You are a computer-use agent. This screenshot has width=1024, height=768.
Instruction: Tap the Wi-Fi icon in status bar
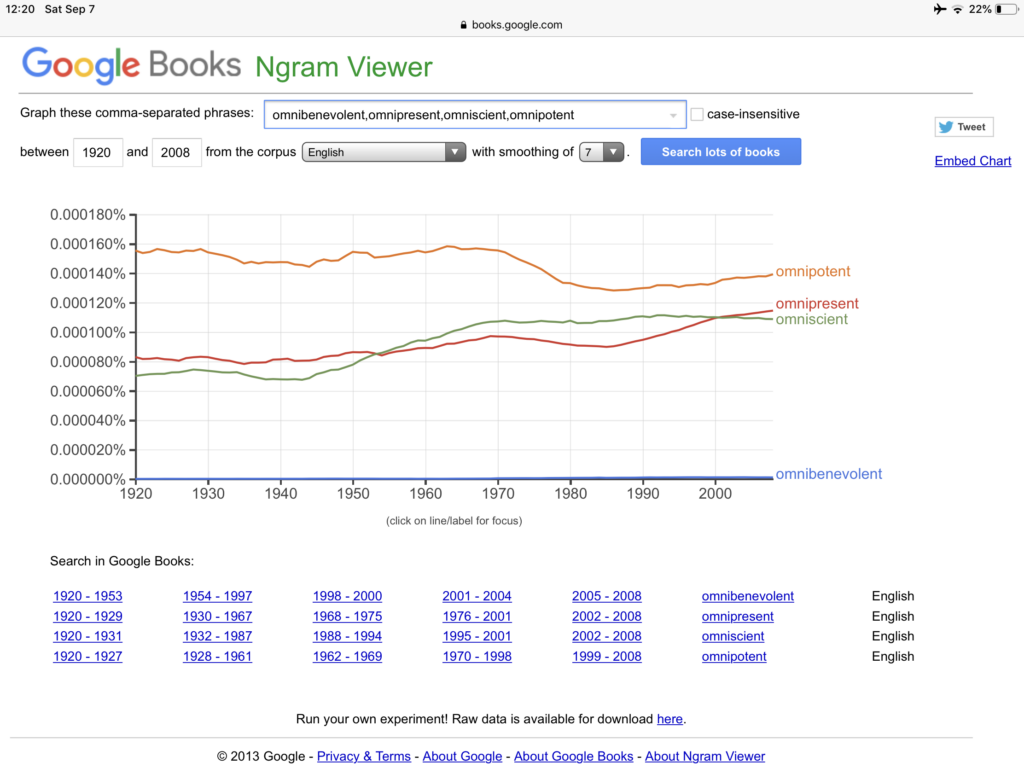[957, 9]
